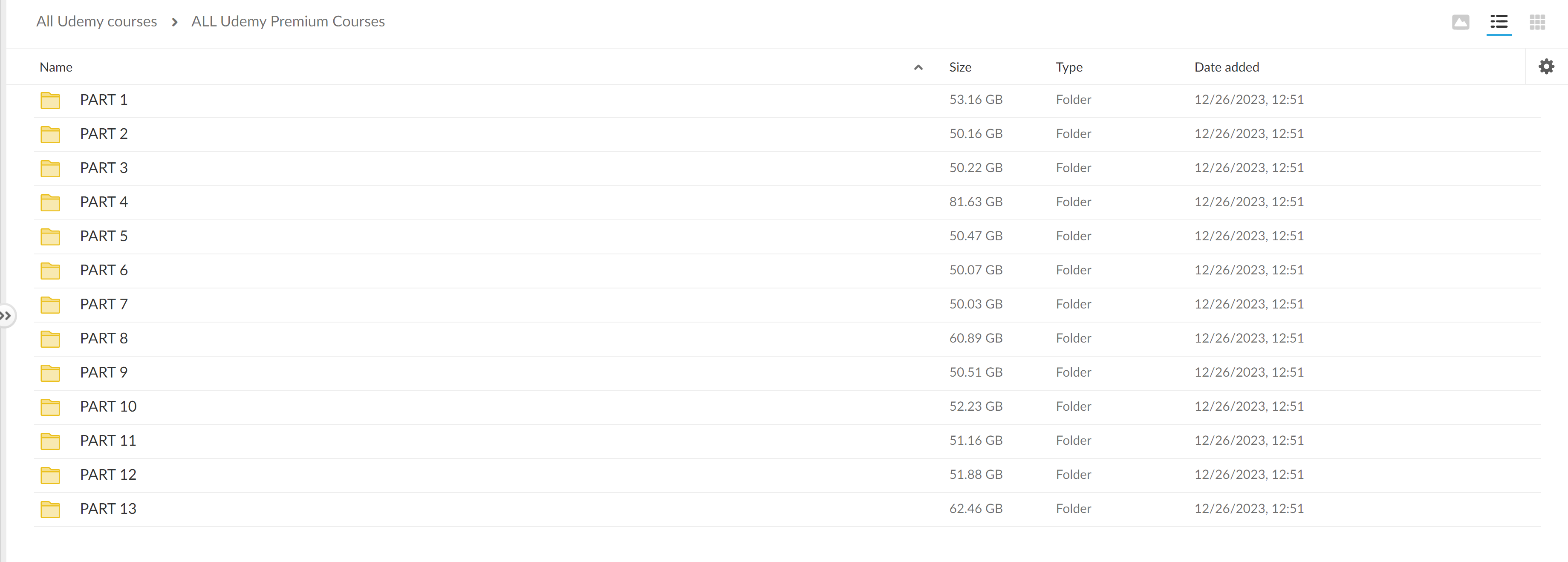Select the list view icon
The height and width of the screenshot is (562, 1568).
tap(1499, 23)
